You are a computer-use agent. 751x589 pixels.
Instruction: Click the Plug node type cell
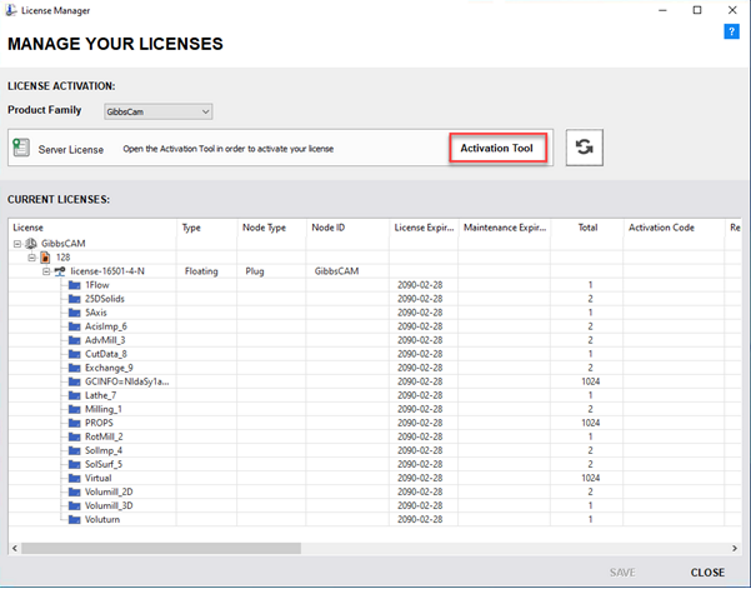click(255, 272)
